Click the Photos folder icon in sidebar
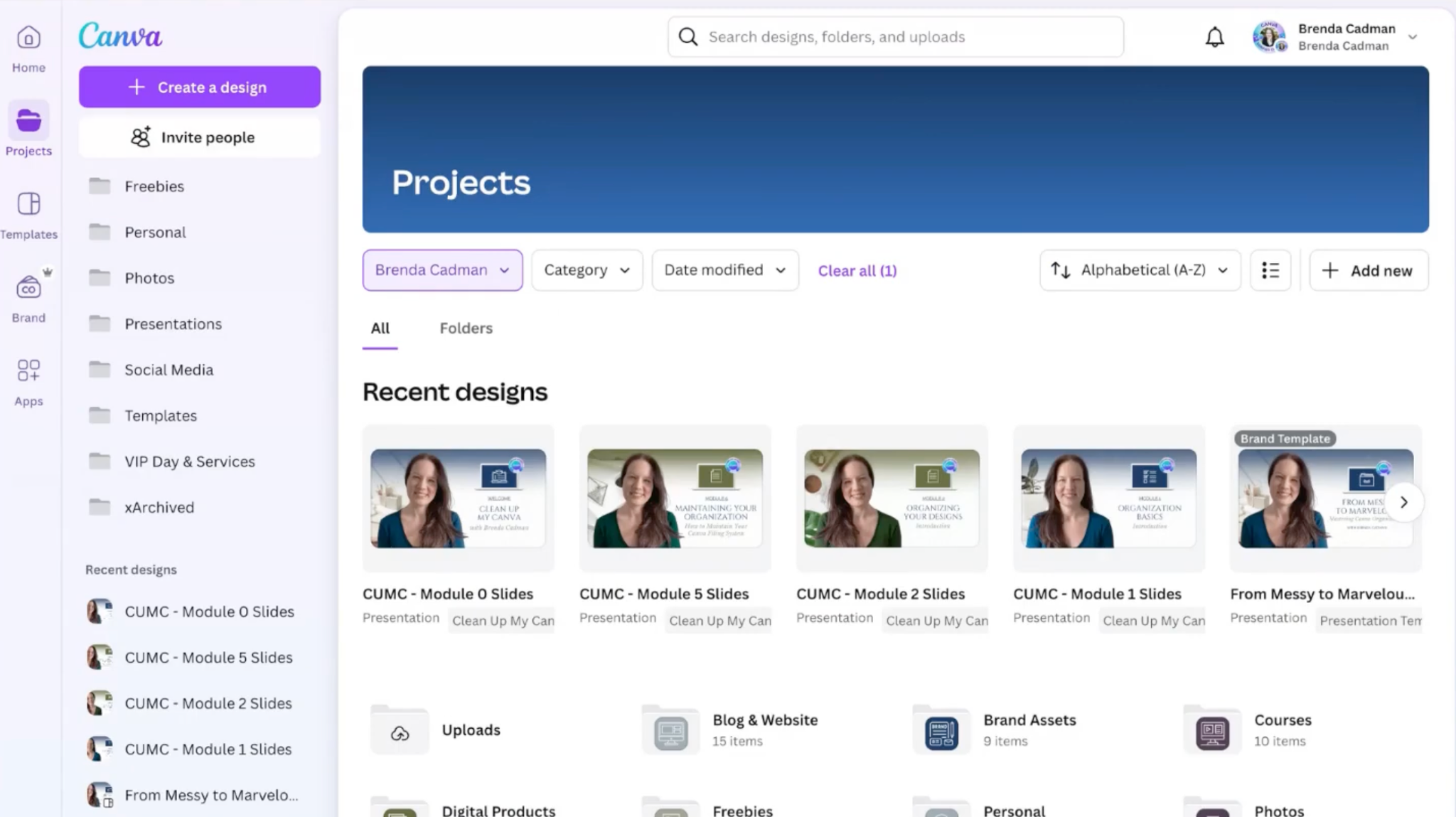The height and width of the screenshot is (817, 1456). (x=100, y=278)
